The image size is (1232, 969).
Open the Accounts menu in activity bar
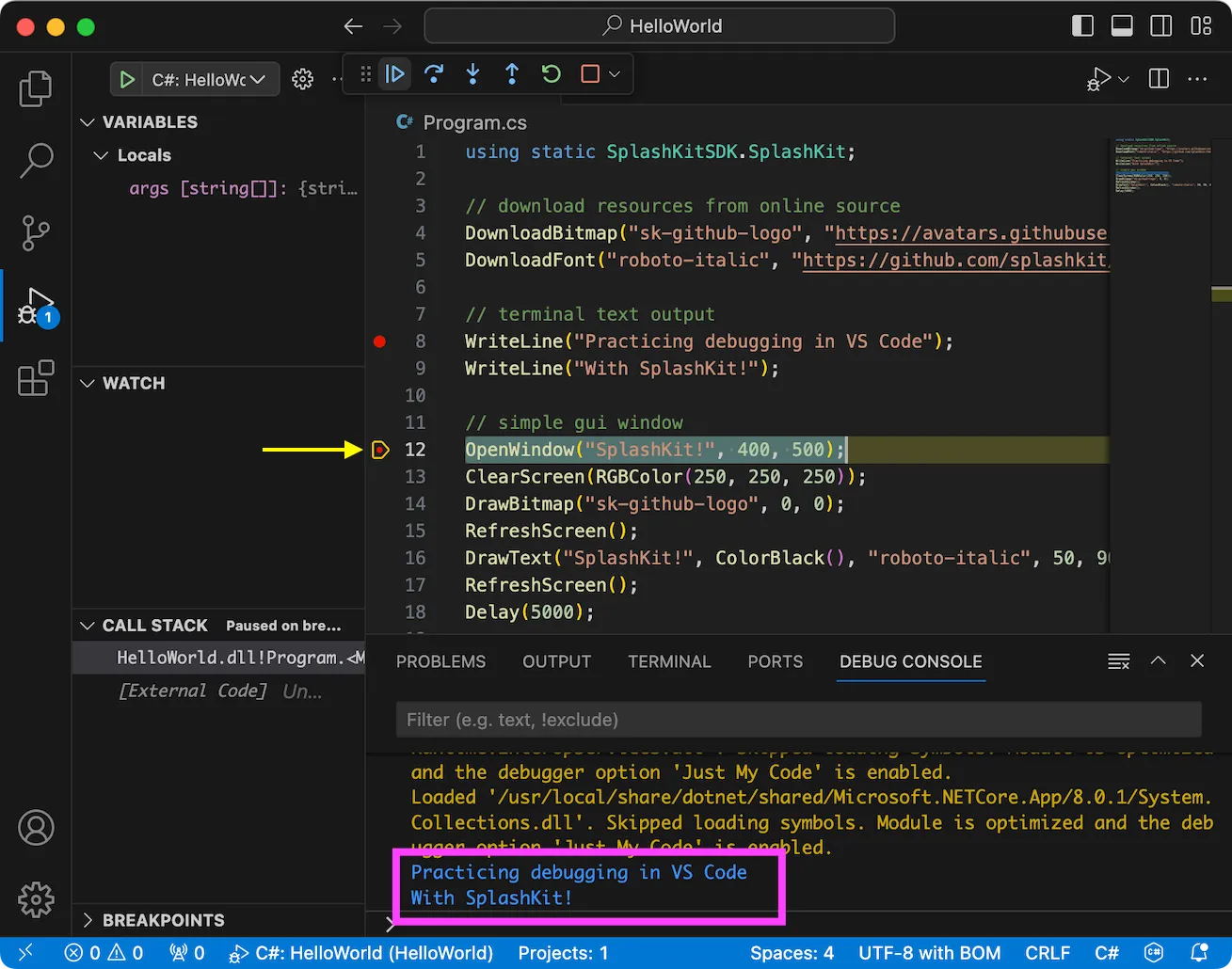click(x=36, y=828)
